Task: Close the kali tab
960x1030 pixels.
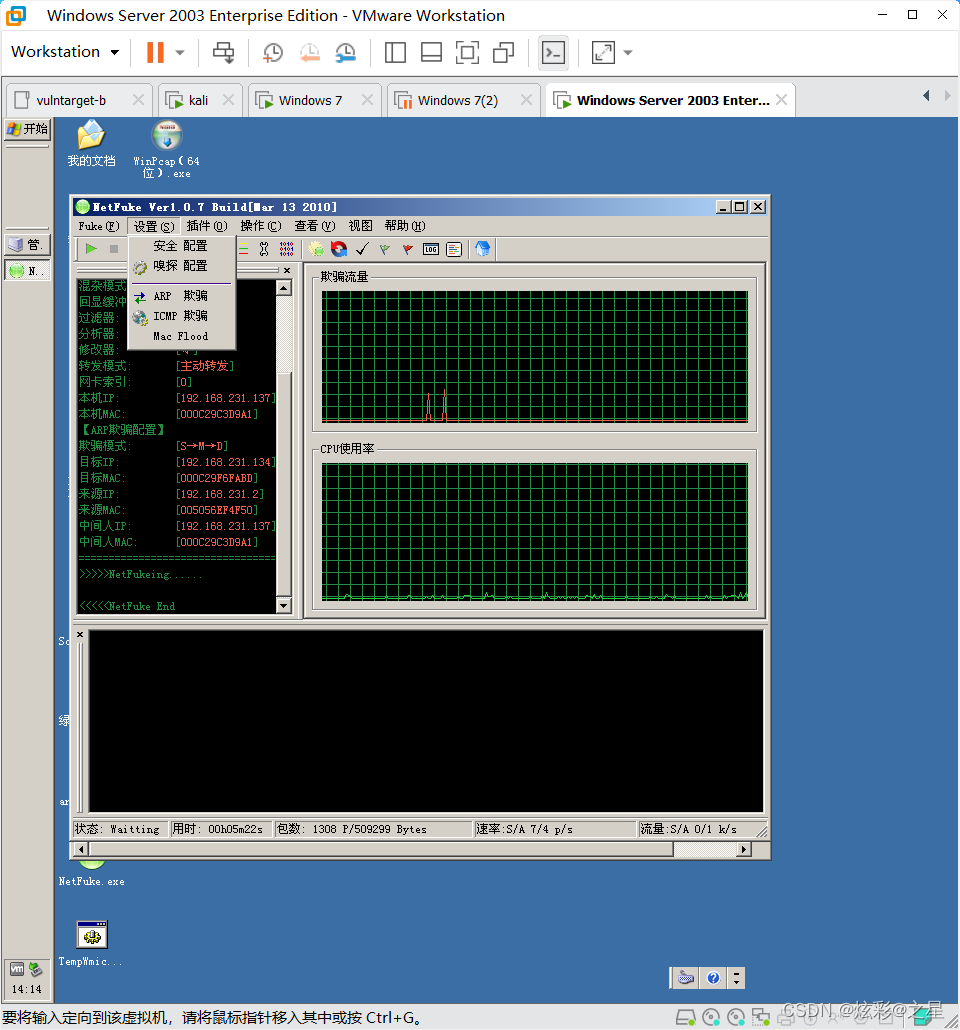Action: 228,100
